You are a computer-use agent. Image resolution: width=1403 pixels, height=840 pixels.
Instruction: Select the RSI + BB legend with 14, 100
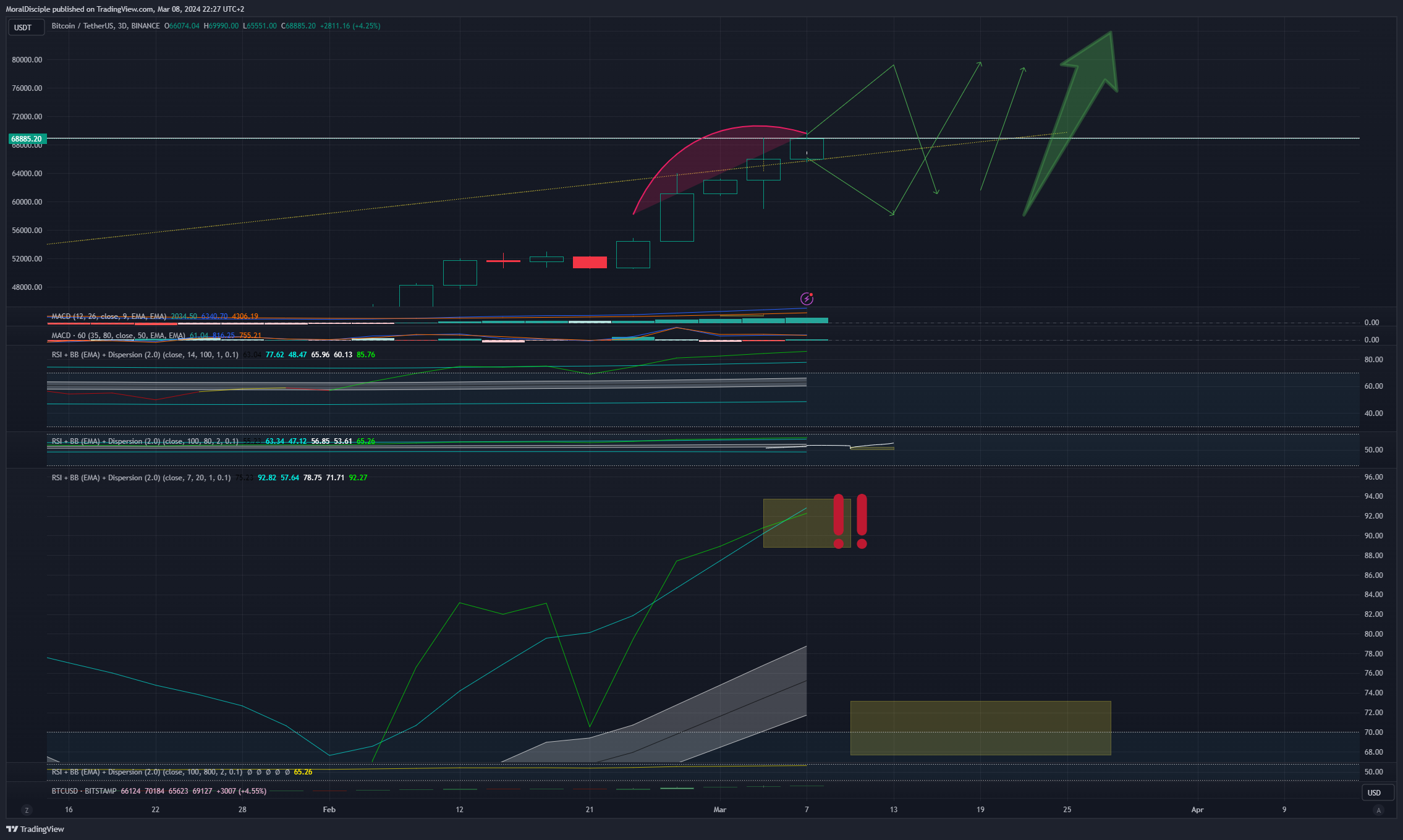tap(145, 355)
